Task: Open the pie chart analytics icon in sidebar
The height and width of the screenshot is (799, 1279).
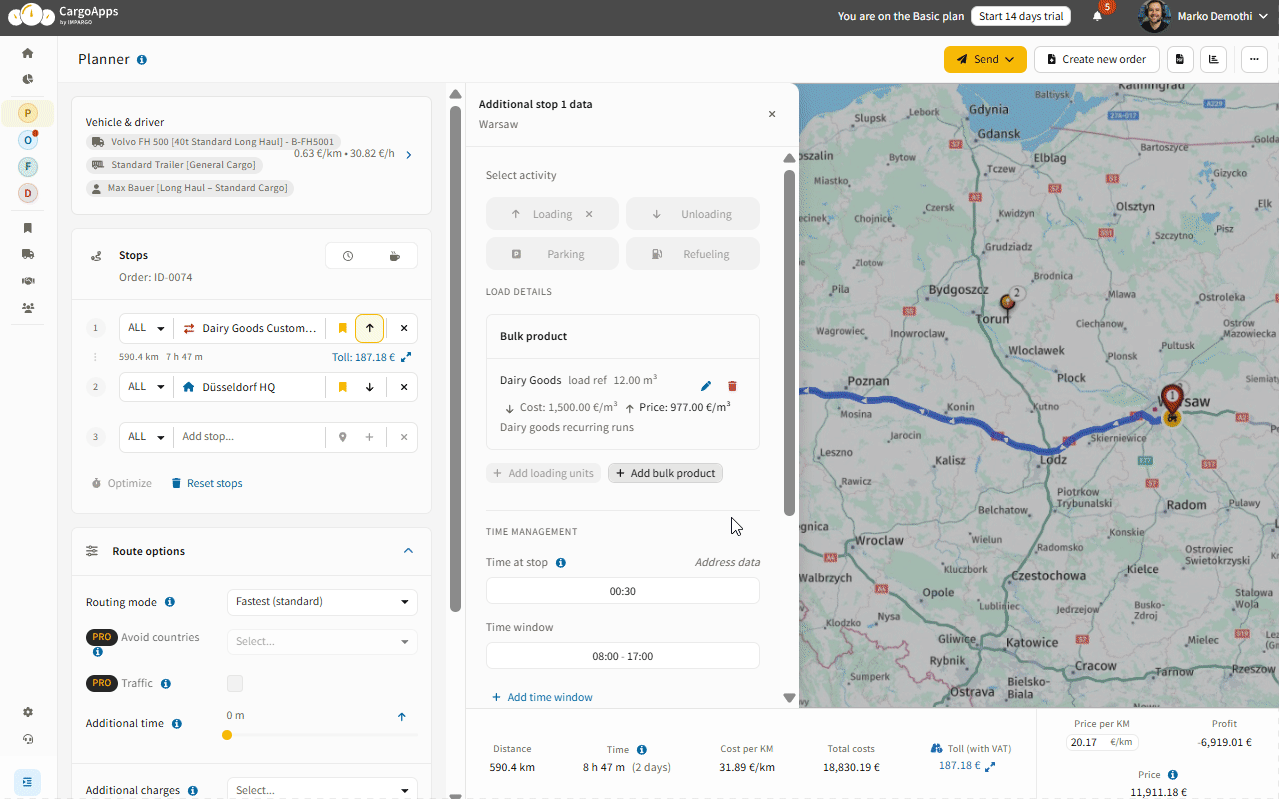Action: (28, 79)
